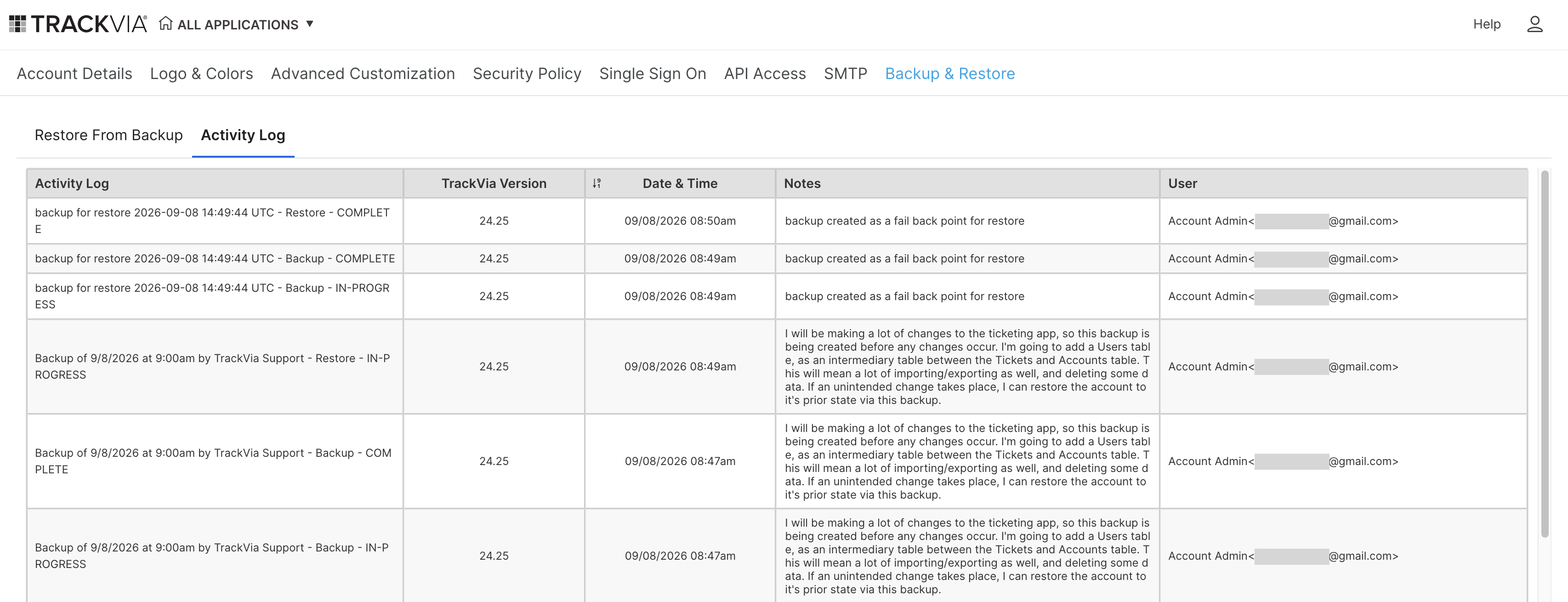Select 'TrackVia Support - Backup - COMPLETE' entry
Image resolution: width=1568 pixels, height=602 pixels.
pyautogui.click(x=214, y=461)
